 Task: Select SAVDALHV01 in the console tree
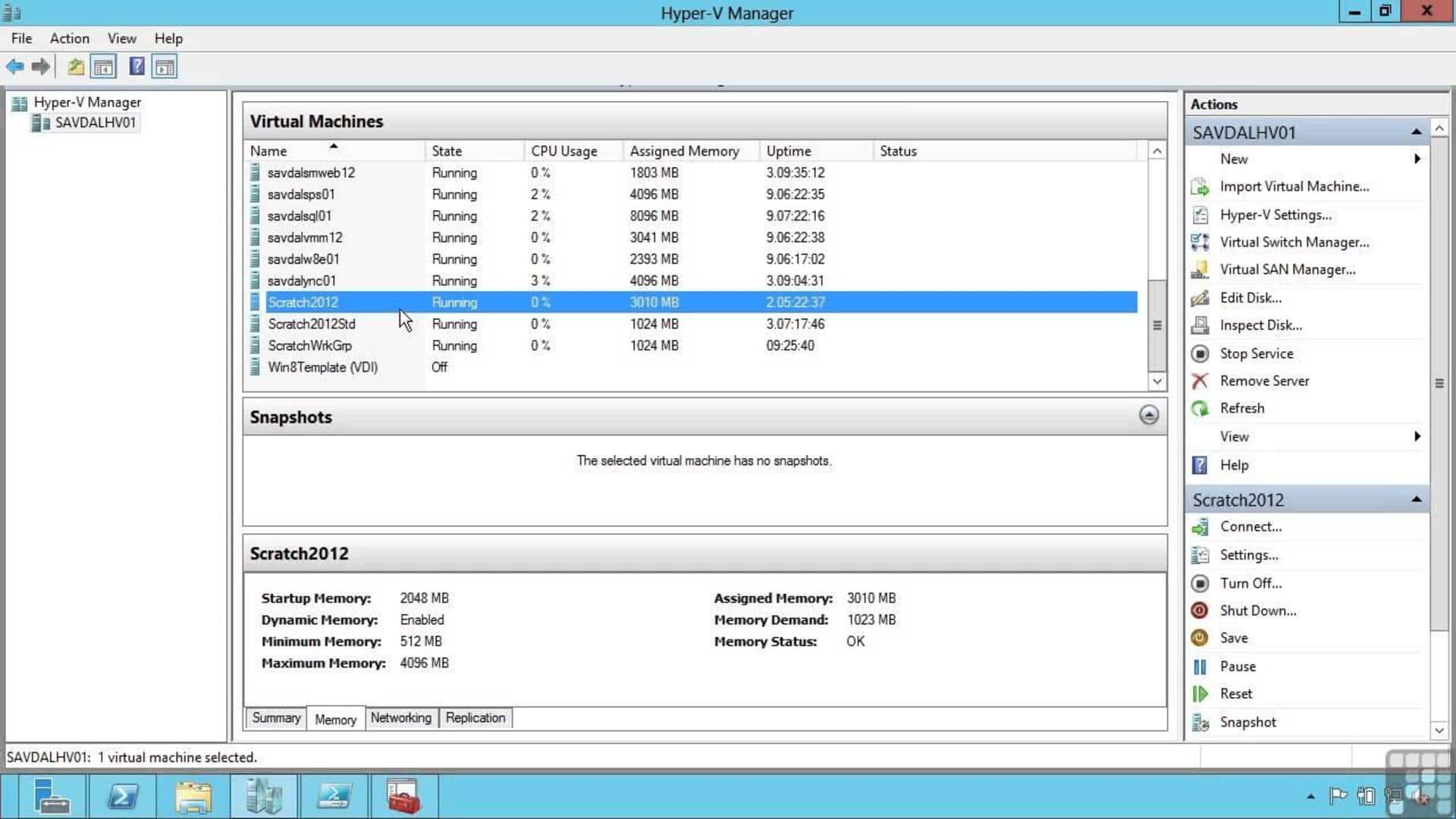[x=95, y=123]
